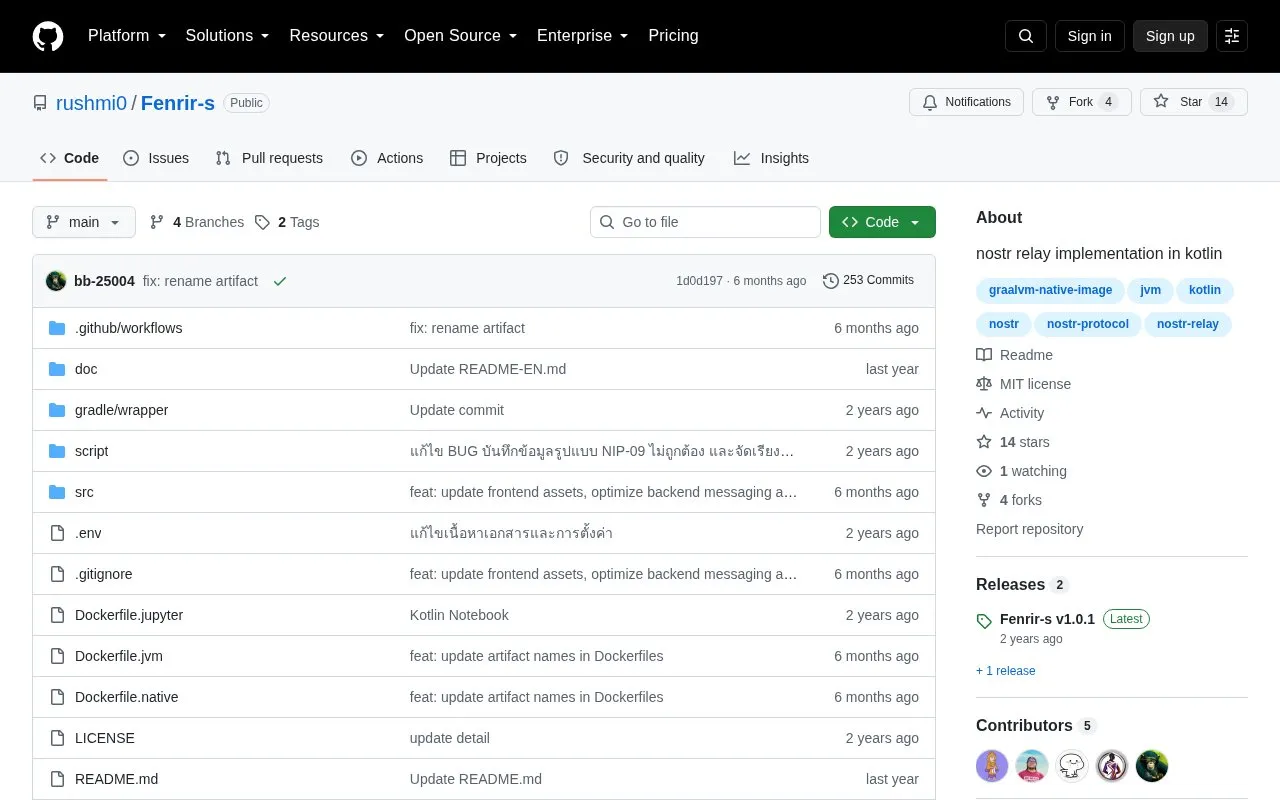Viewport: 1280px width, 800px height.
Task: Switch to the Actions tab
Action: point(387,158)
